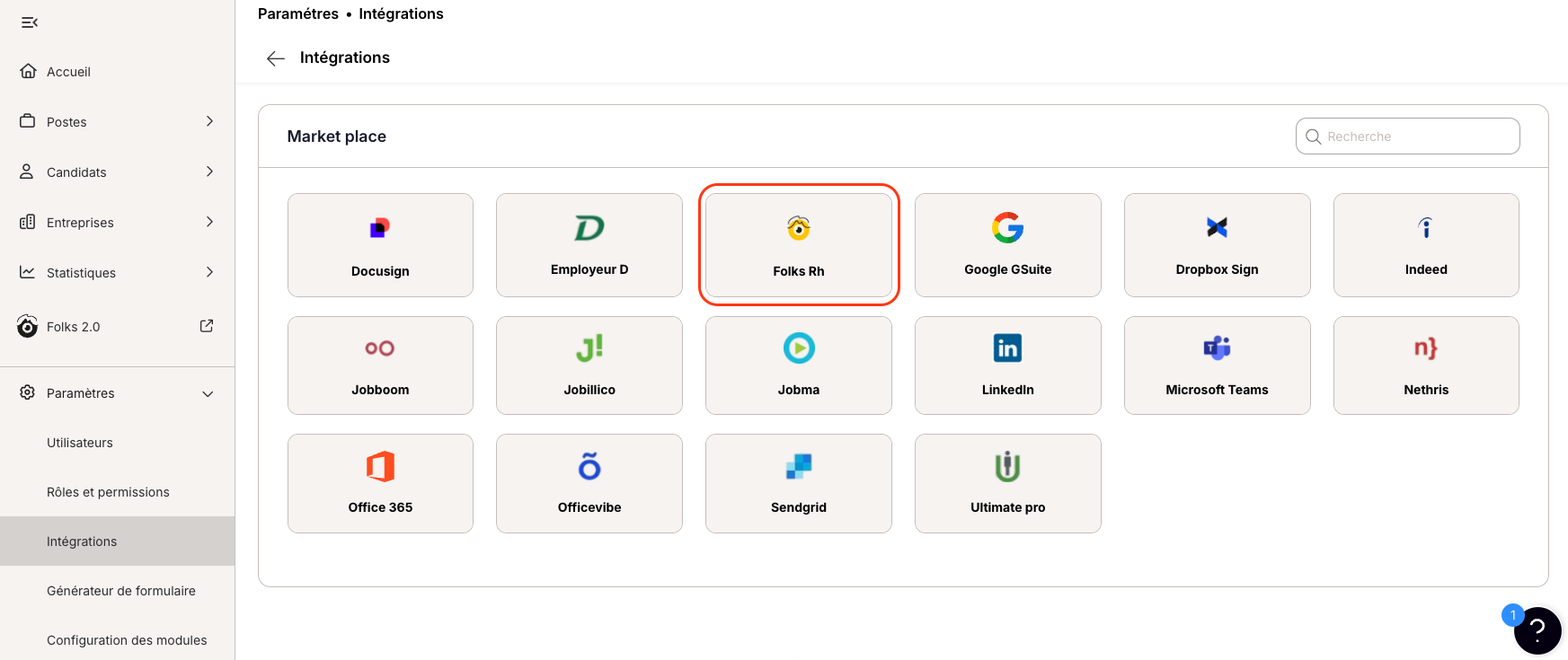Click the Jobillico logo icon

[589, 348]
